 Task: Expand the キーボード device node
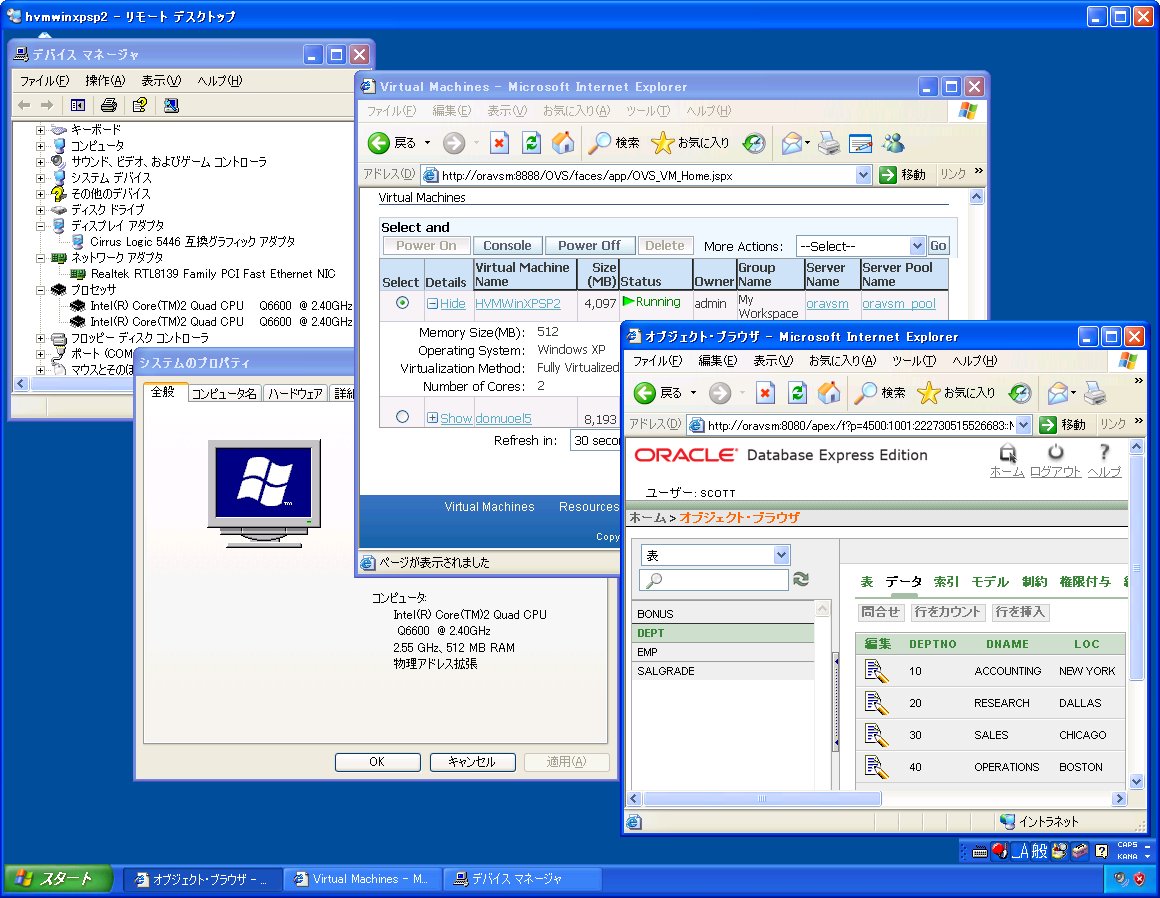tap(41, 130)
